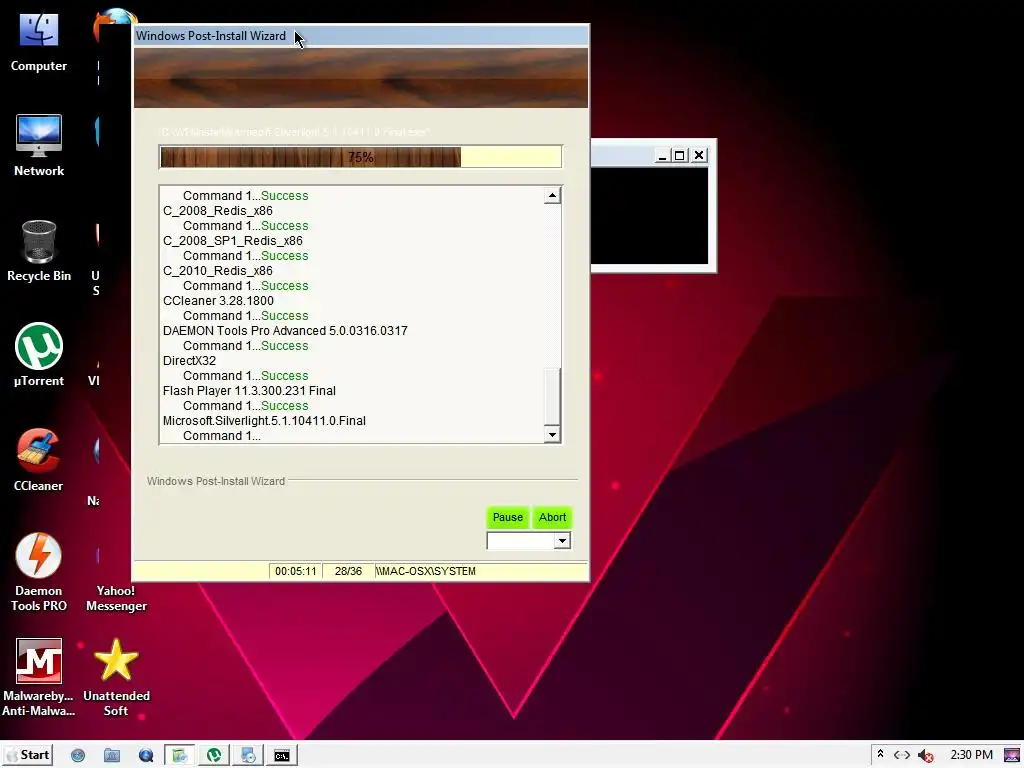The height and width of the screenshot is (768, 1024).
Task: Show hidden tray icons with the chevron
Action: tap(880, 754)
